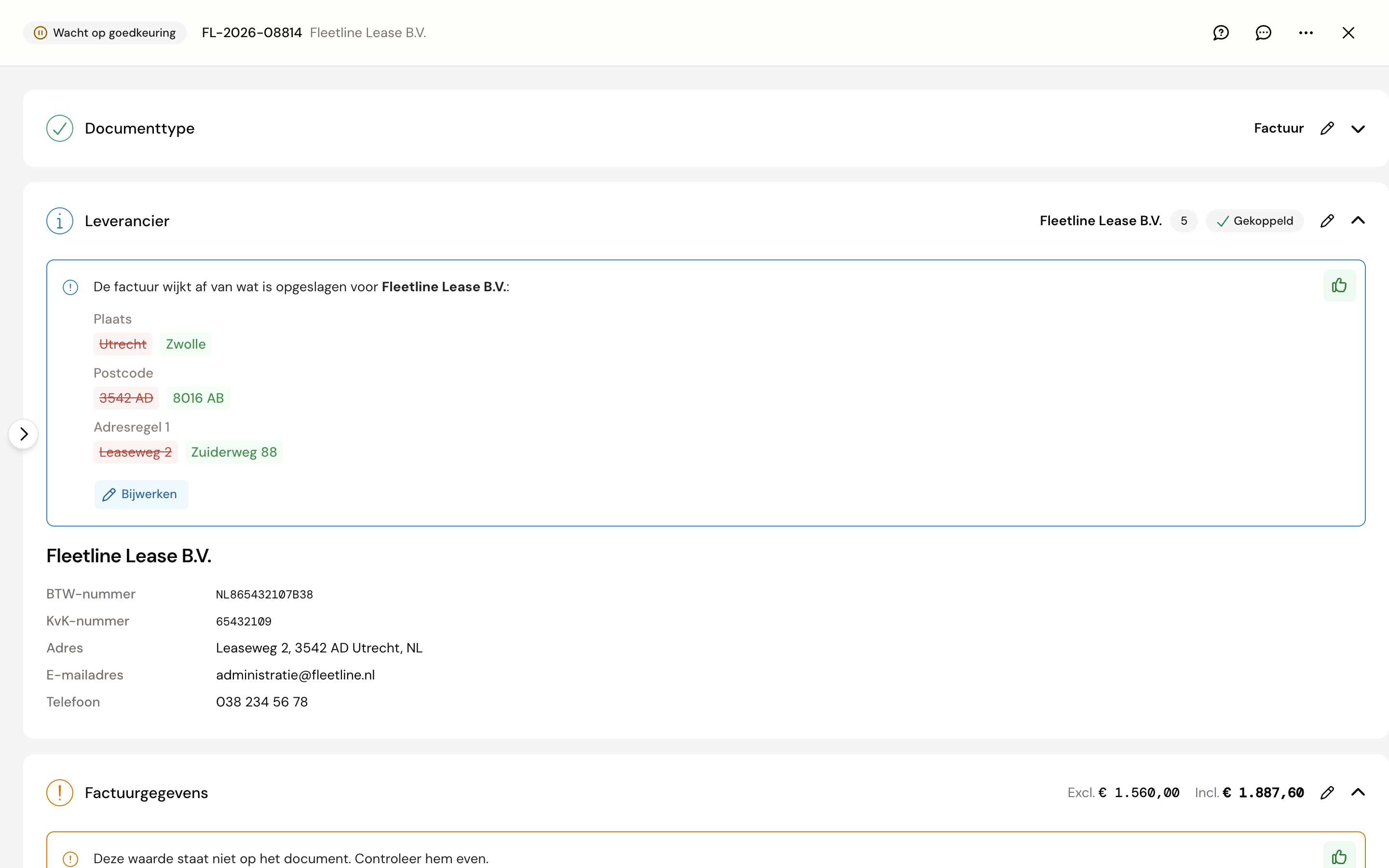Click the orange warning icon beside Factuurgegevens
Image resolution: width=1389 pixels, height=868 pixels.
pyautogui.click(x=60, y=793)
